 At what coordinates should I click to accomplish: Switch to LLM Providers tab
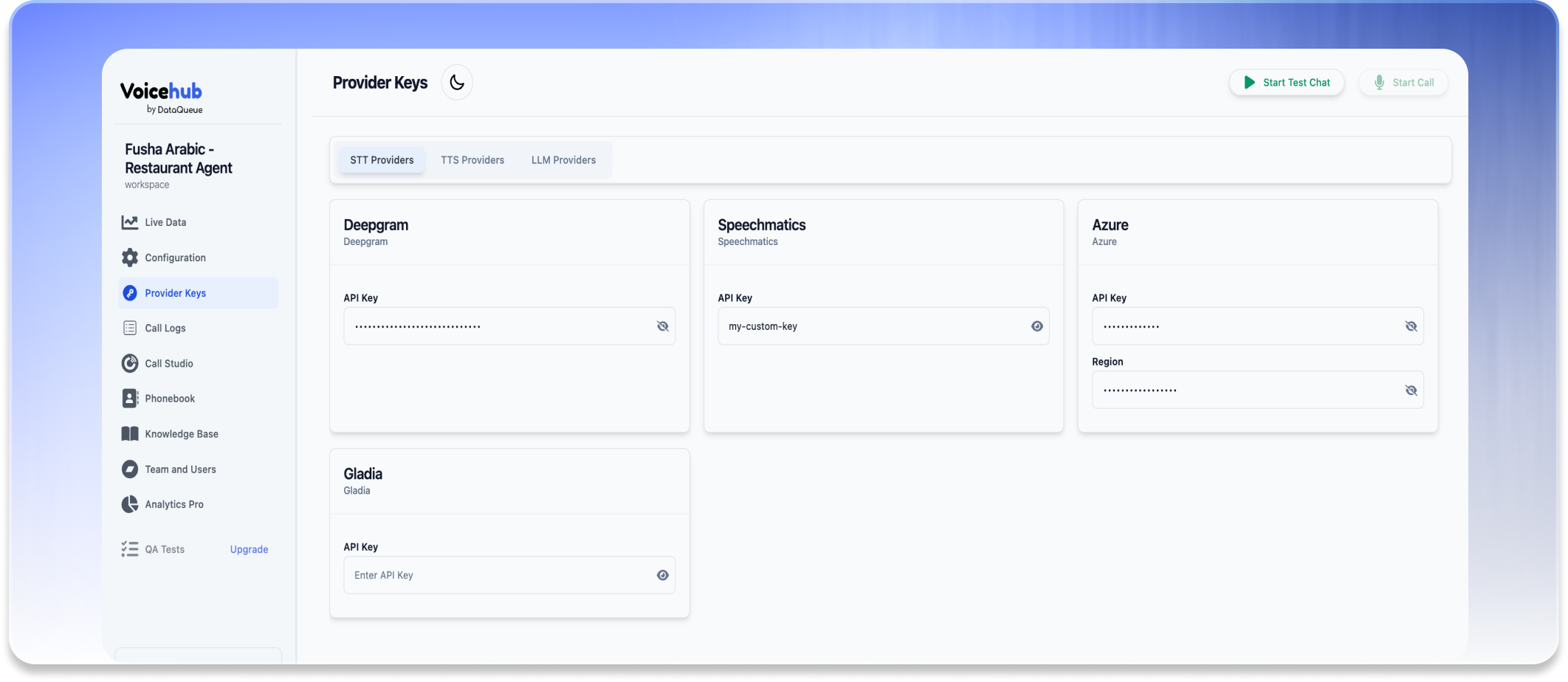tap(563, 160)
